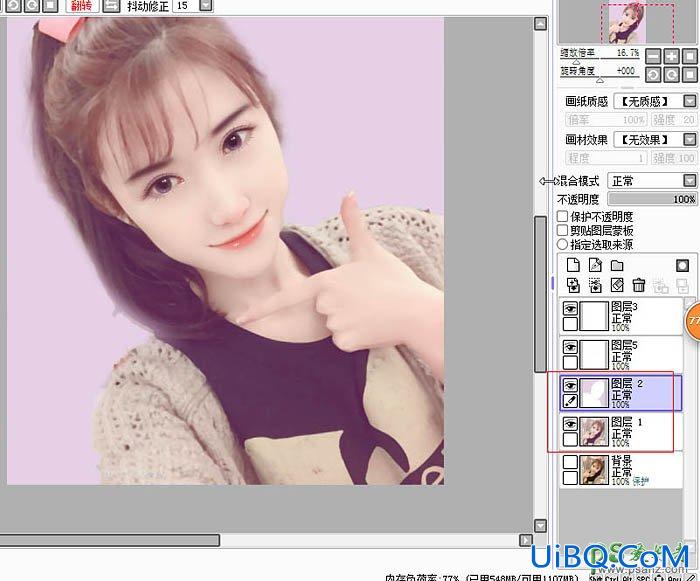Click the canvas vertical scrollbar thumb
700x581 pixels.
coord(540,294)
